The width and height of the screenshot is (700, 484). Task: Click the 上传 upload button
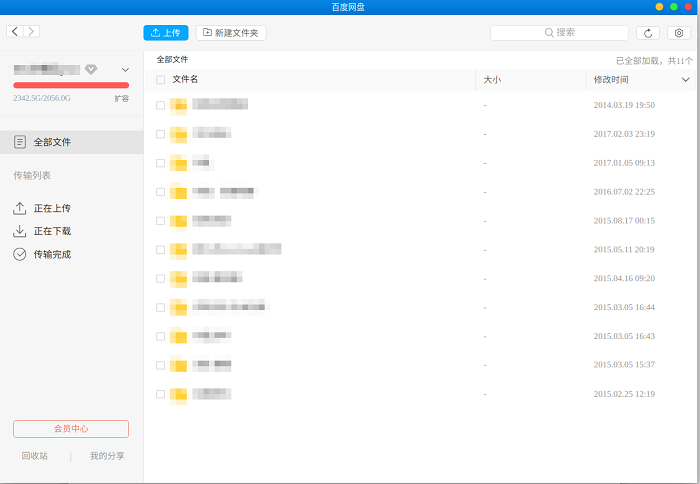(x=166, y=33)
